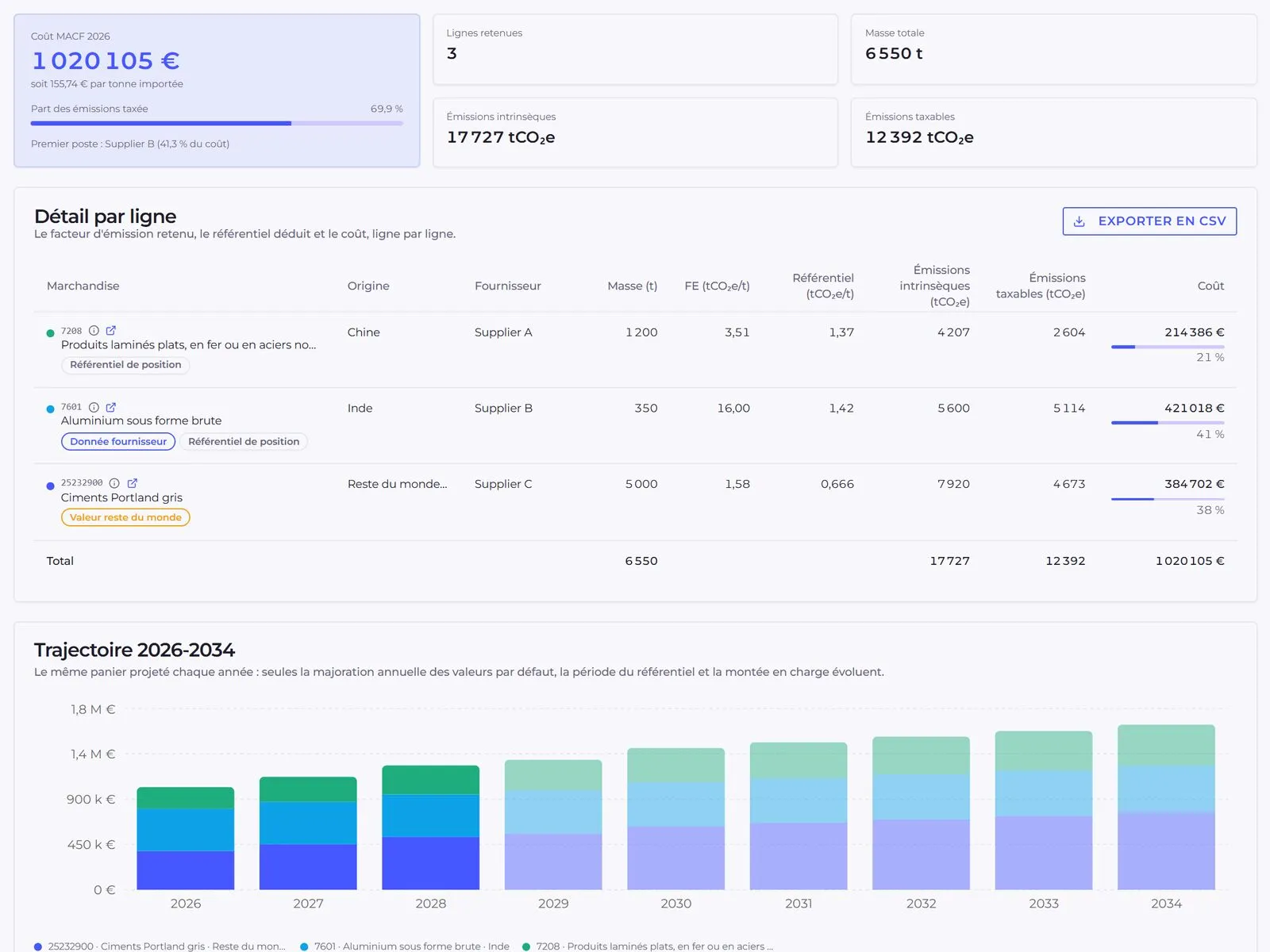This screenshot has height=952, width=1270.
Task: Click the Aluminium sous forme brute legend entry
Action: click(x=405, y=946)
